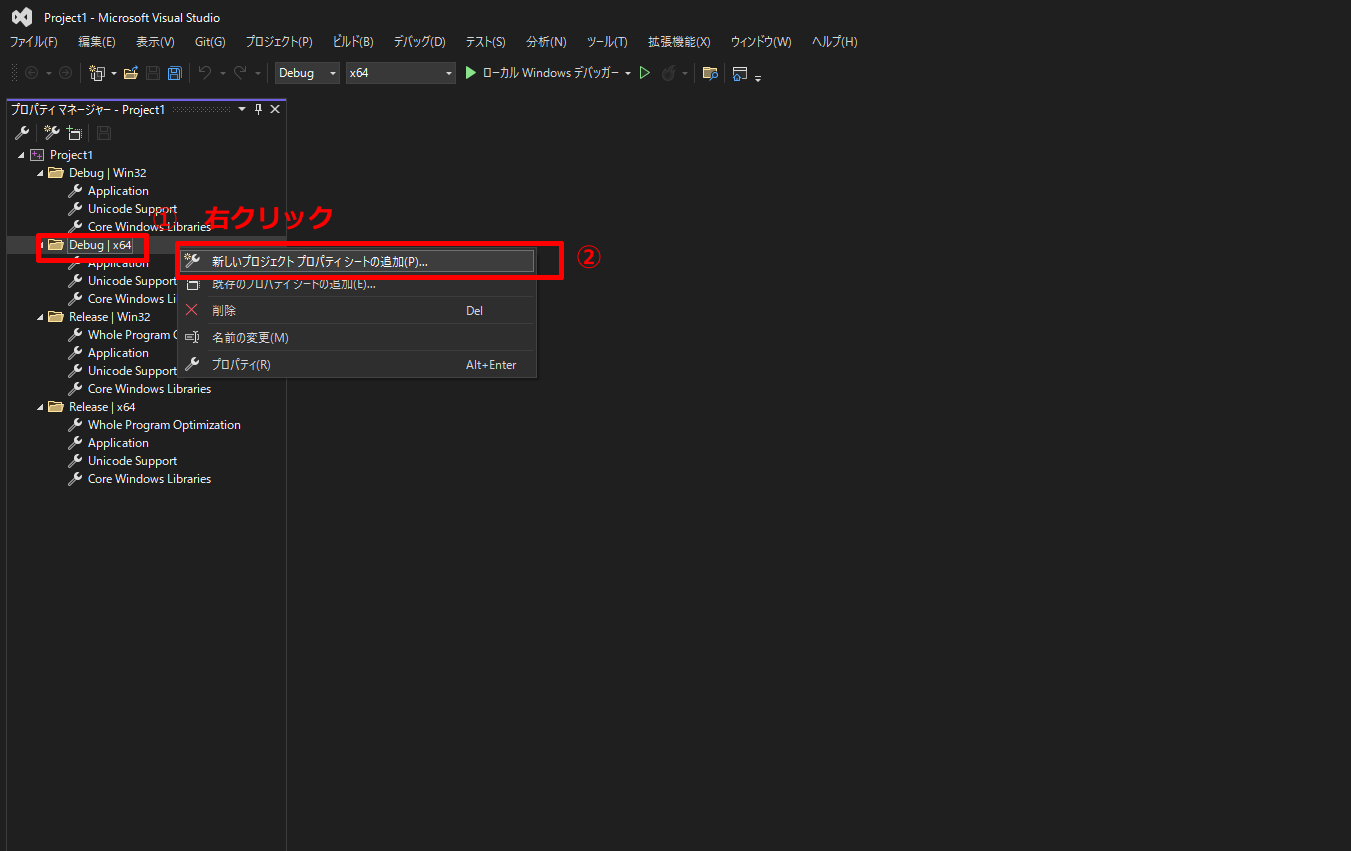
Task: Open the ツール(T) menu
Action: (x=607, y=42)
